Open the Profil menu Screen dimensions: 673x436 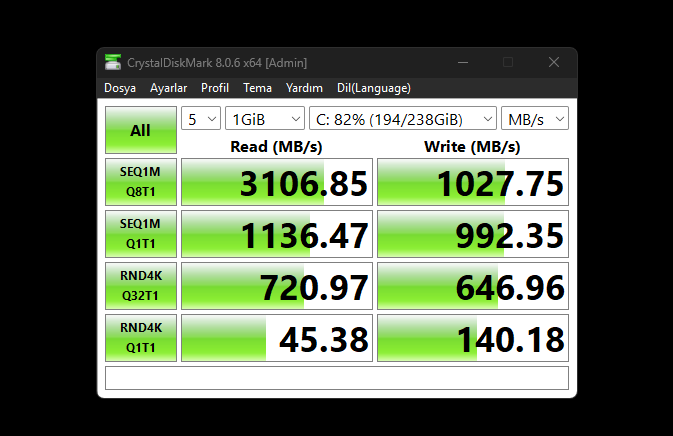215,88
